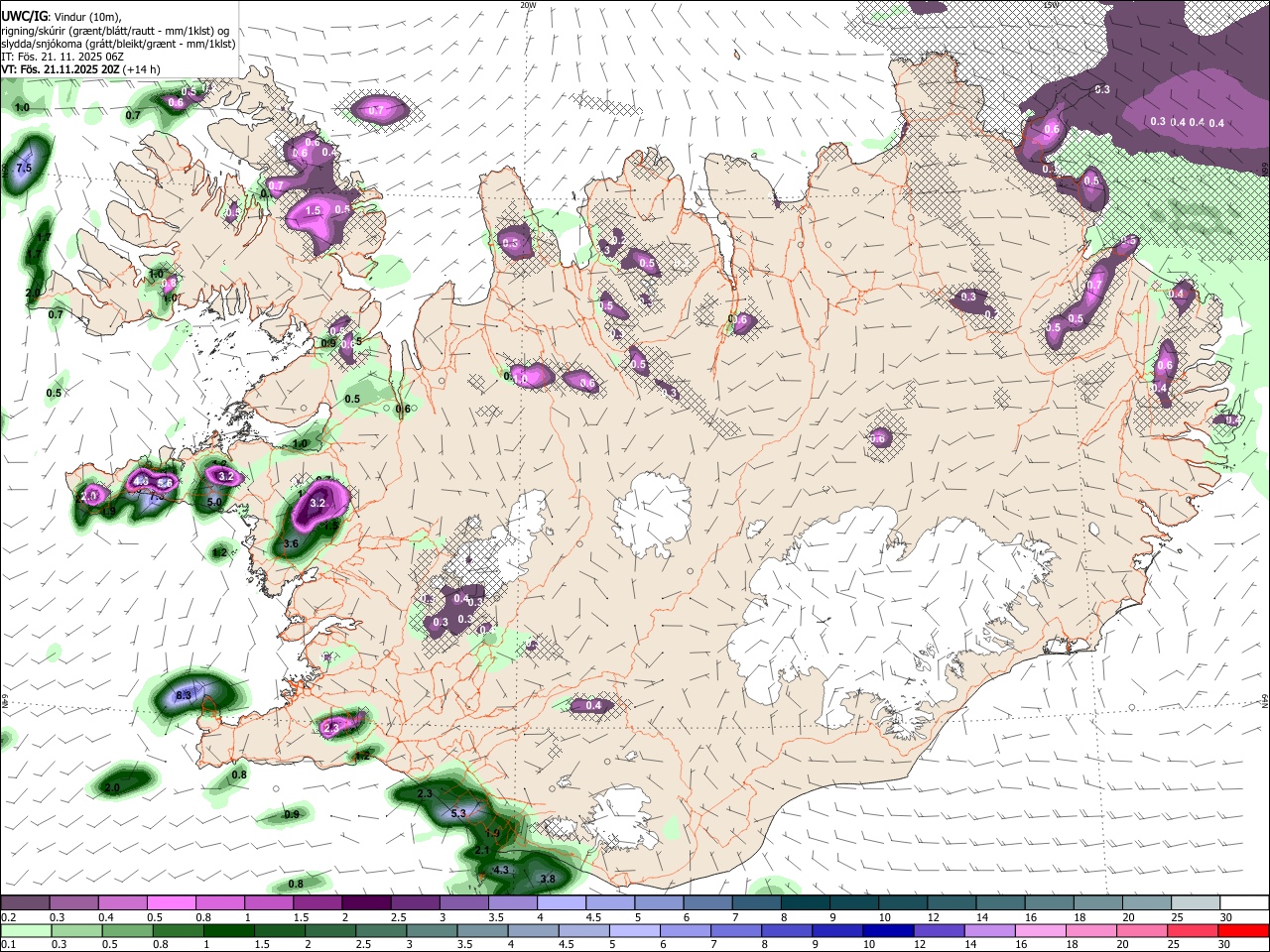Select the "Vindur (10m)" header text
This screenshot has width=1270, height=952.
coord(88,17)
